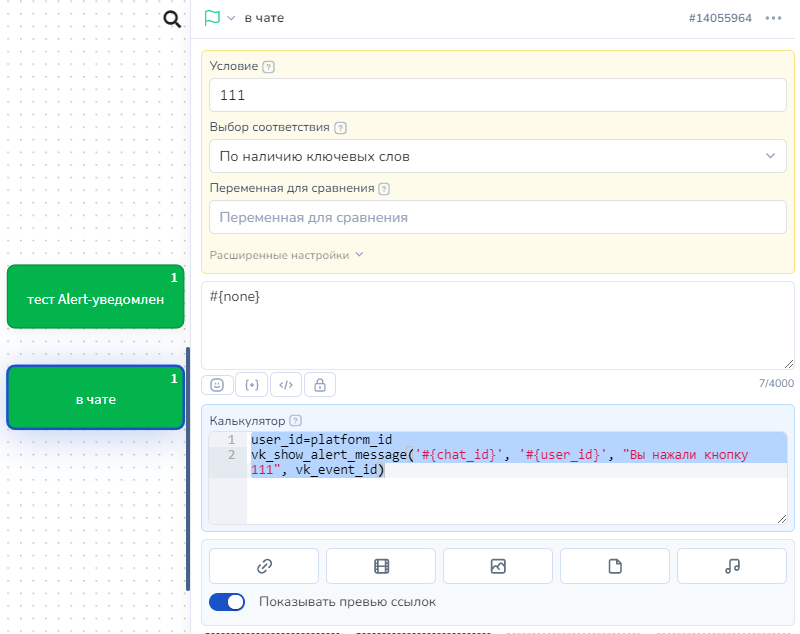Attach an audio file with note icon

coord(732,566)
